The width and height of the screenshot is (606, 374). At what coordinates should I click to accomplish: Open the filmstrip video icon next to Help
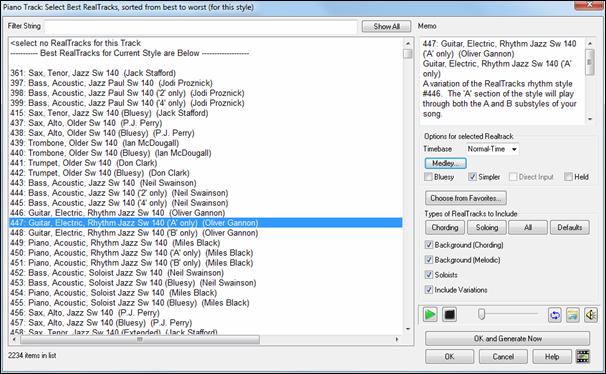583,356
